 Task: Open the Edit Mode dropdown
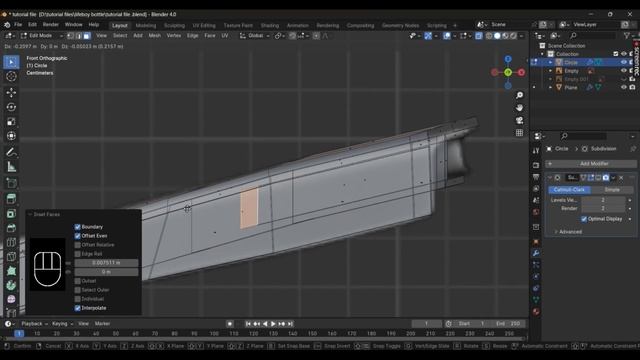tap(42, 36)
